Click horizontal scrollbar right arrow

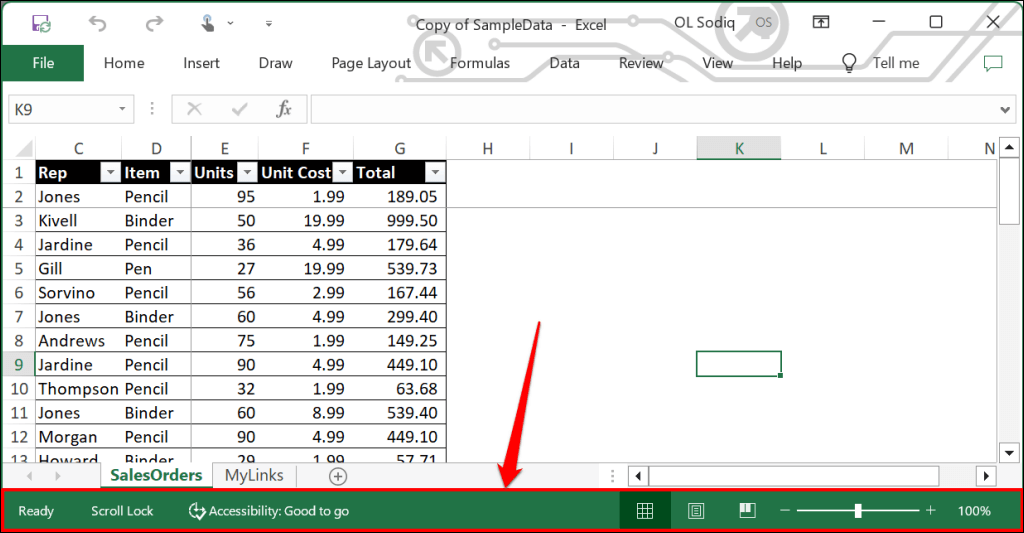pos(985,476)
